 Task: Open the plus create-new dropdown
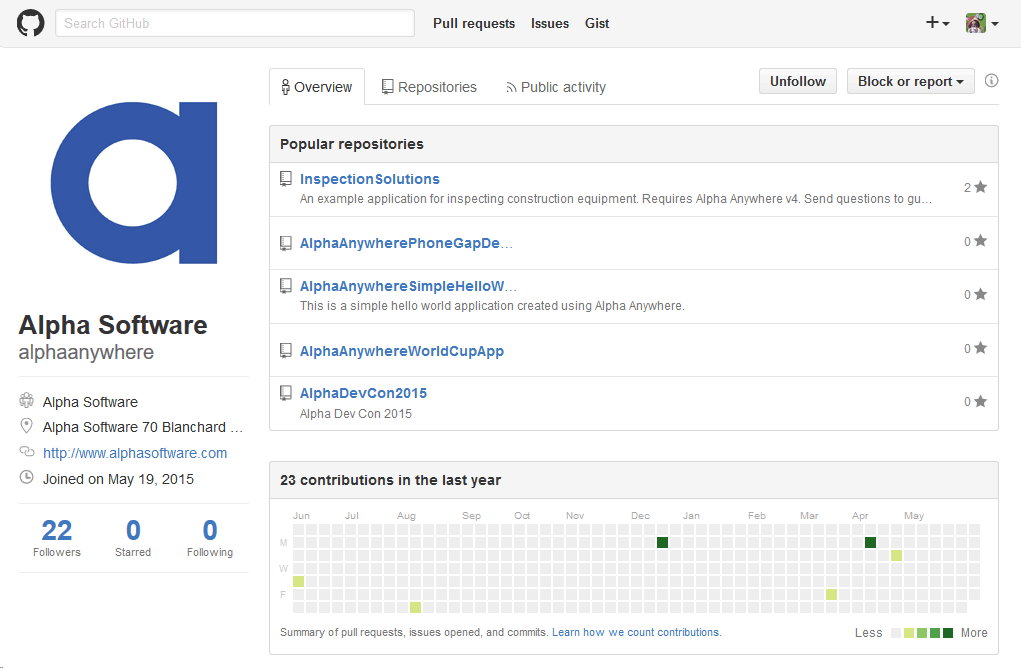click(x=937, y=23)
